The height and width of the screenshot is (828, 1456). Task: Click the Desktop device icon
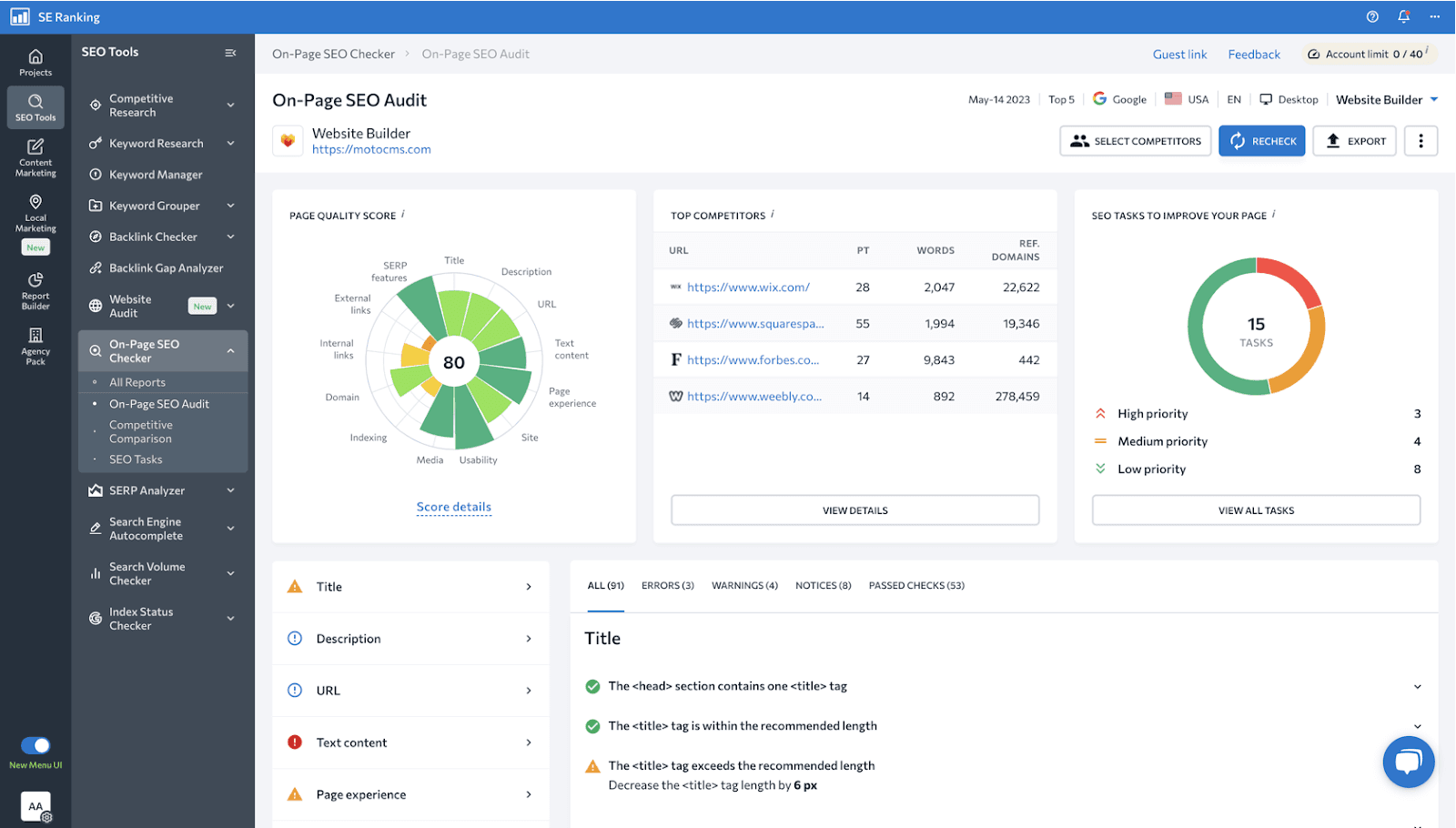click(1266, 99)
